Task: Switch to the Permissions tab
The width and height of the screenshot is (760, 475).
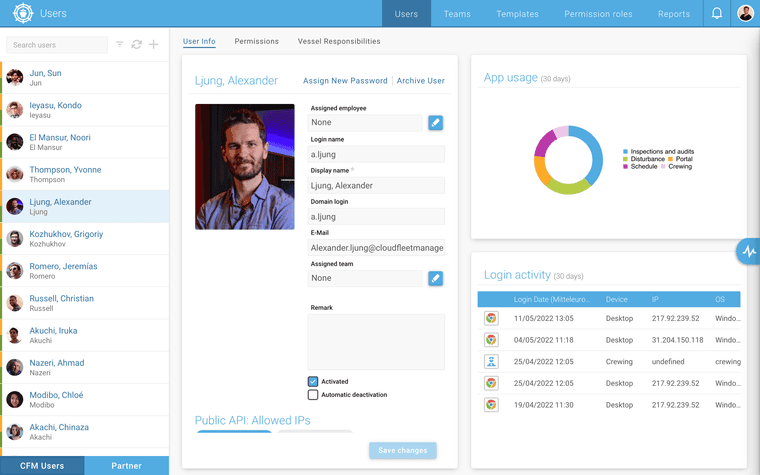Action: 256,41
